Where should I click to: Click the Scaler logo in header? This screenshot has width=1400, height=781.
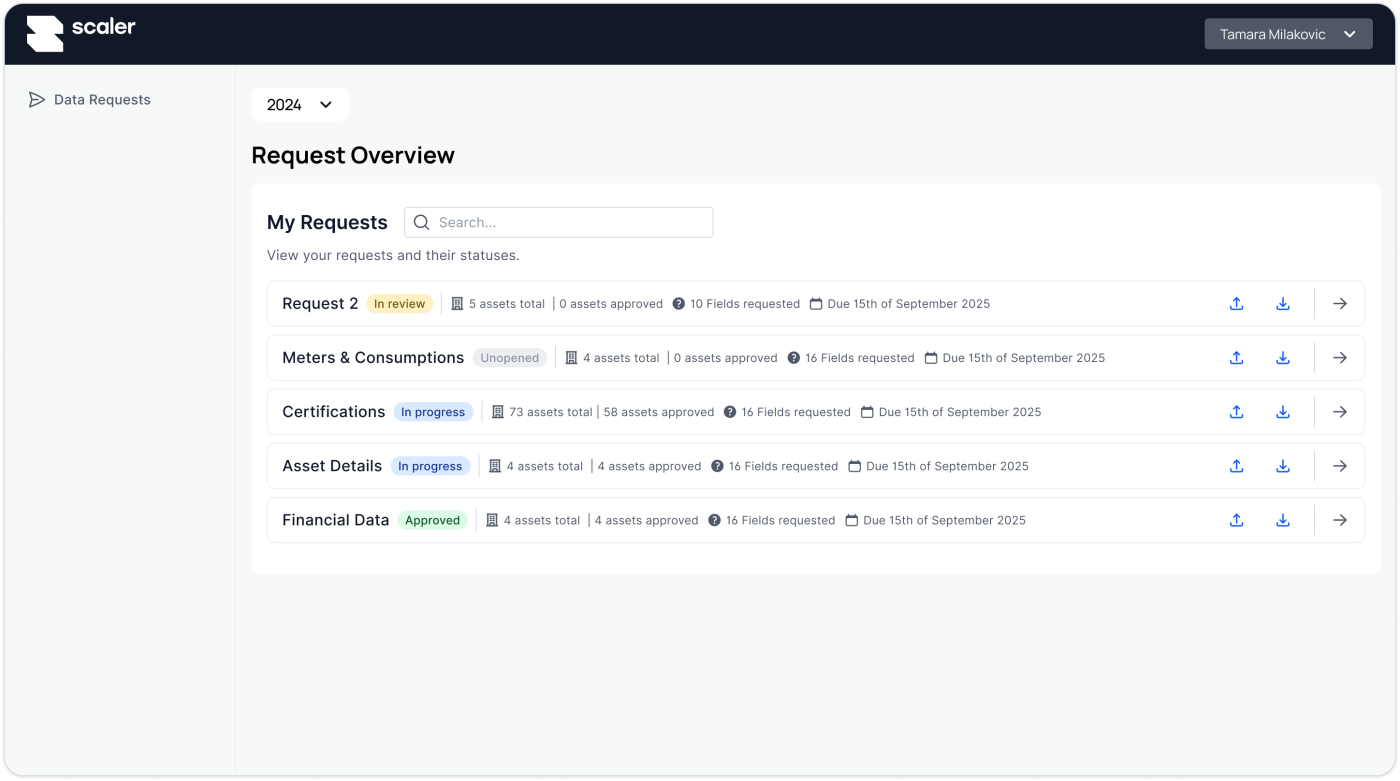tap(81, 32)
